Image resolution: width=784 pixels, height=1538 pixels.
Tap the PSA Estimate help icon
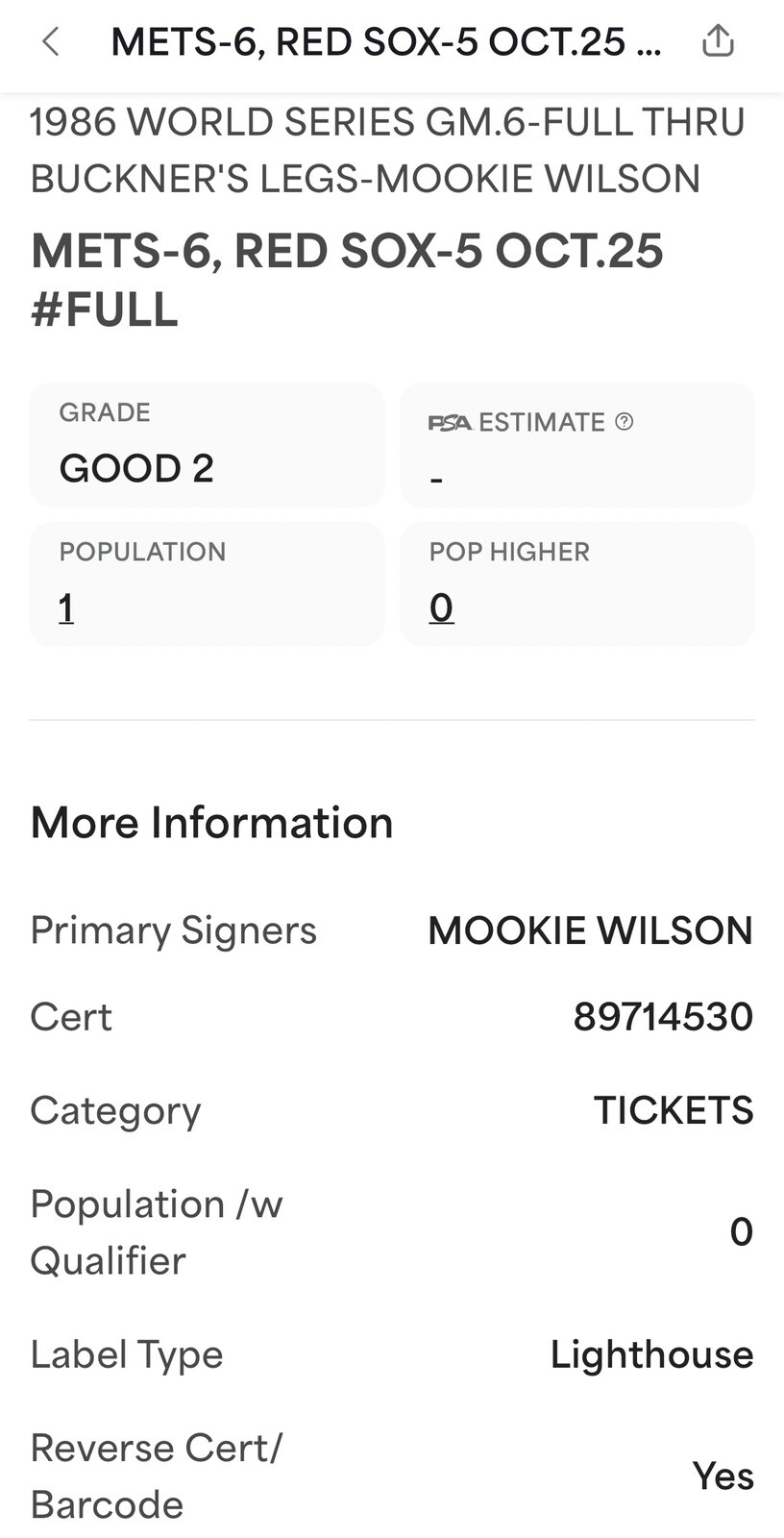coord(625,421)
